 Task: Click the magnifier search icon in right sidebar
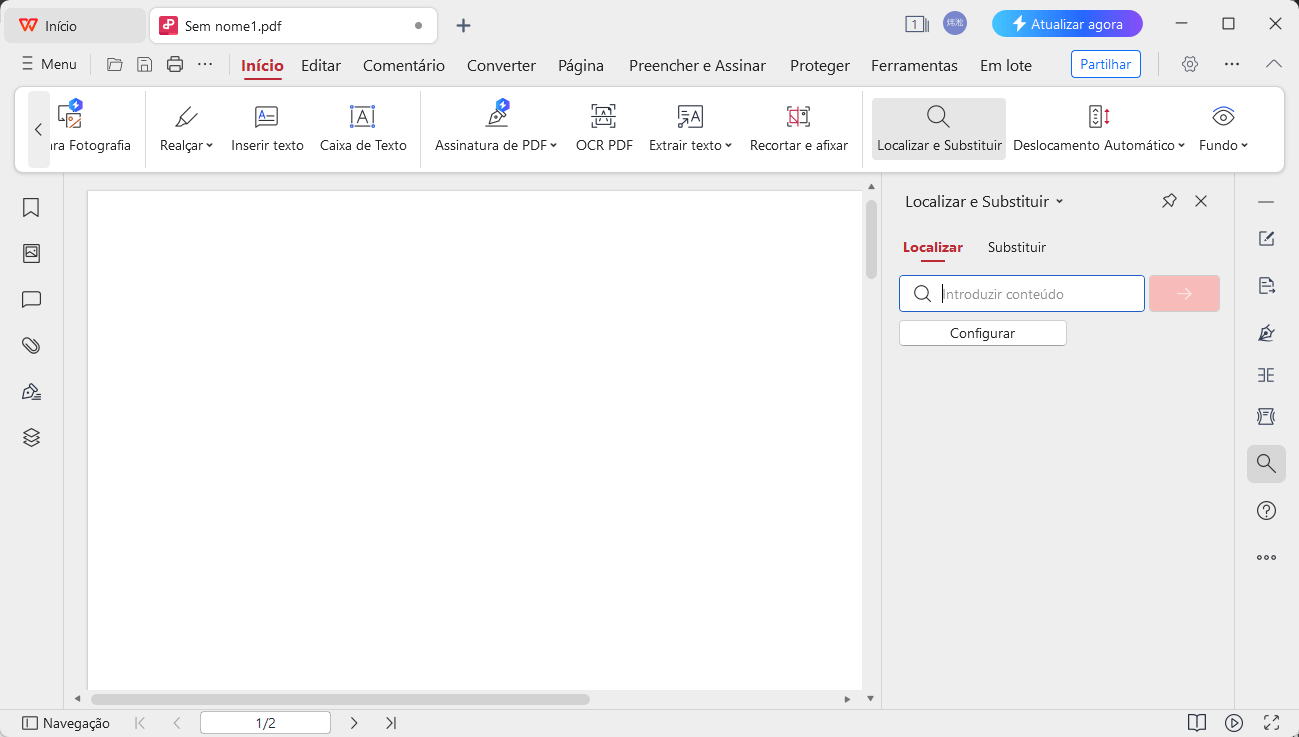(x=1266, y=464)
